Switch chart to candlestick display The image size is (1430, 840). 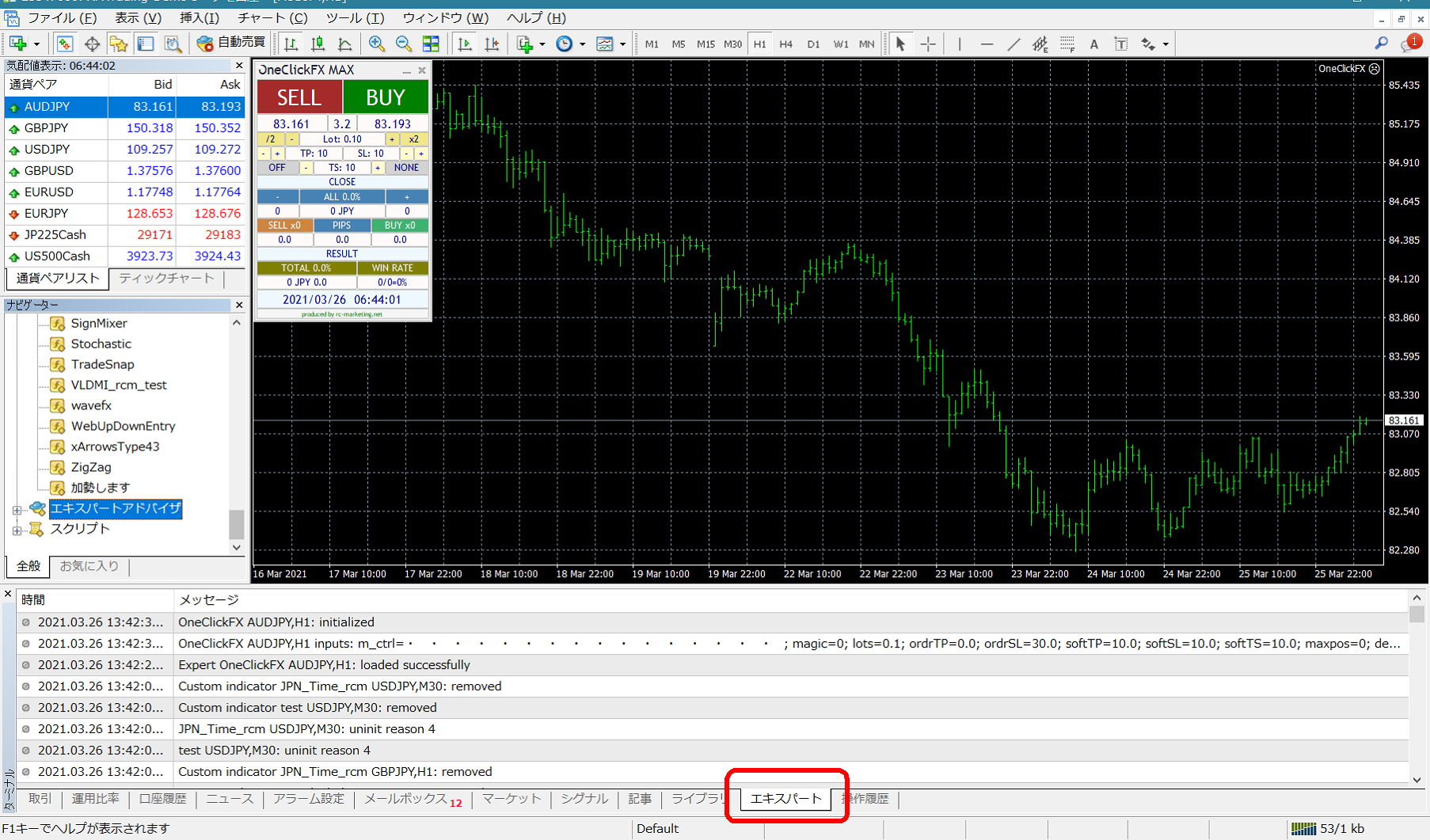click(x=318, y=44)
